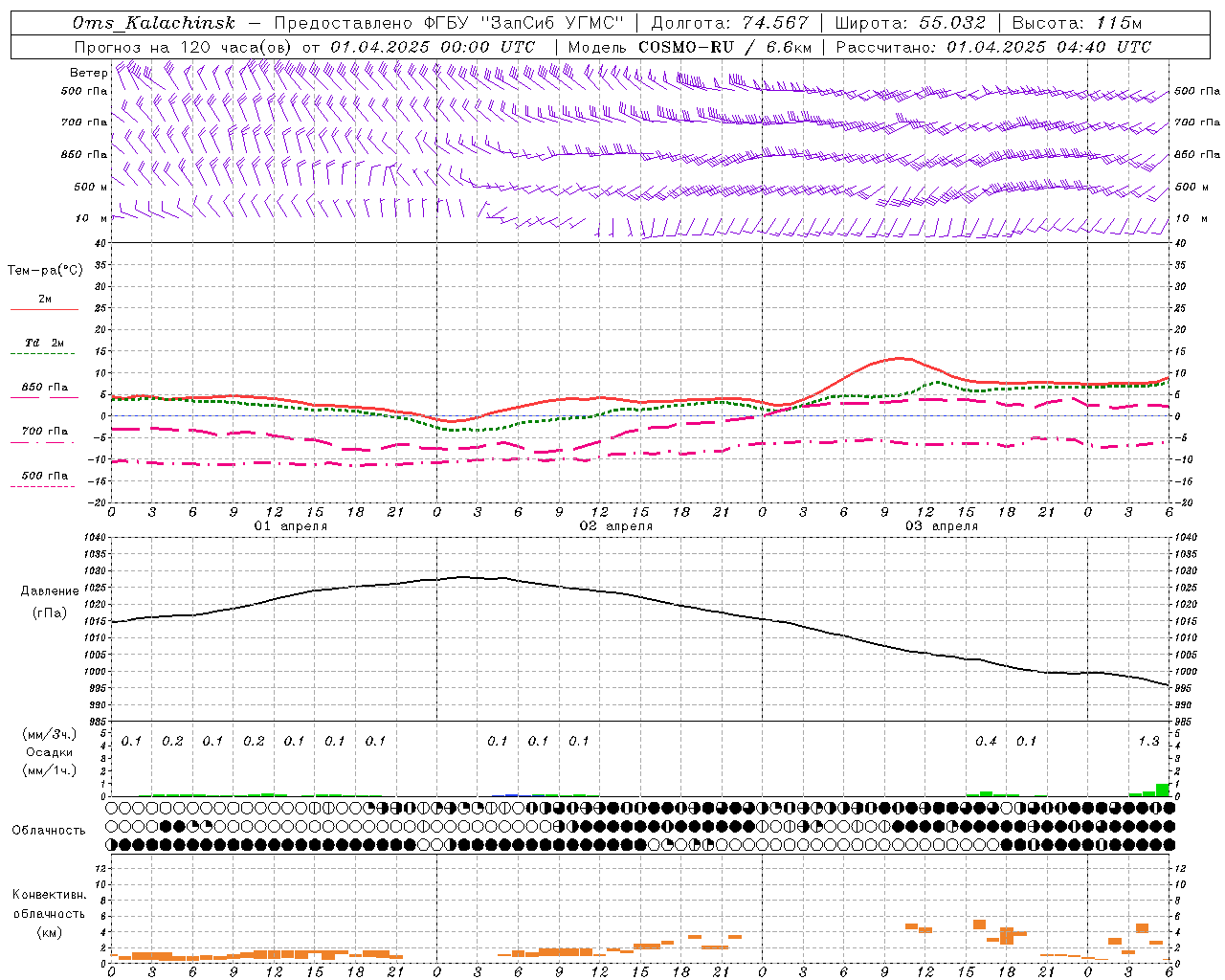Click the 02 апреля date label

pyautogui.click(x=616, y=526)
